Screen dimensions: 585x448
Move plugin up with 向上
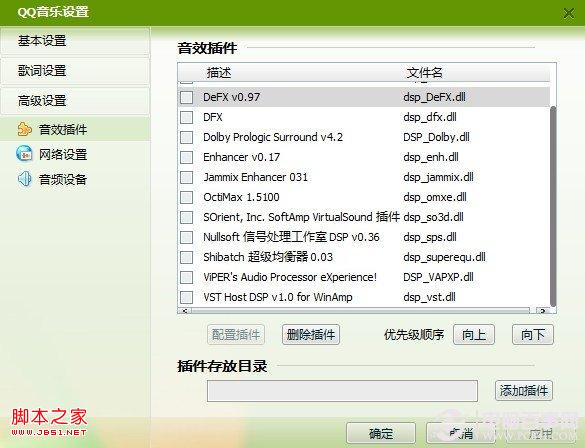coord(474,335)
